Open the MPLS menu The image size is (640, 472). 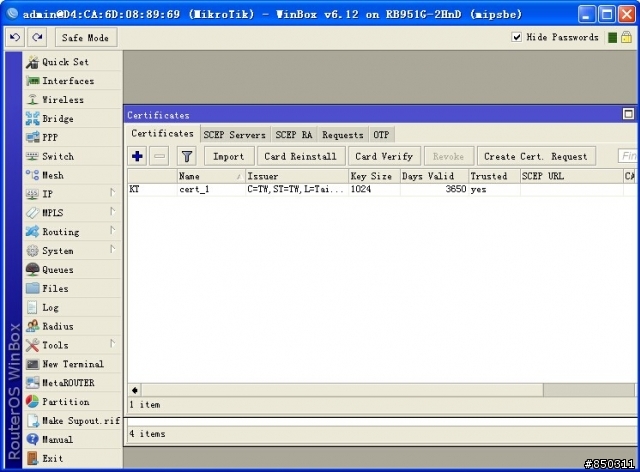point(73,213)
